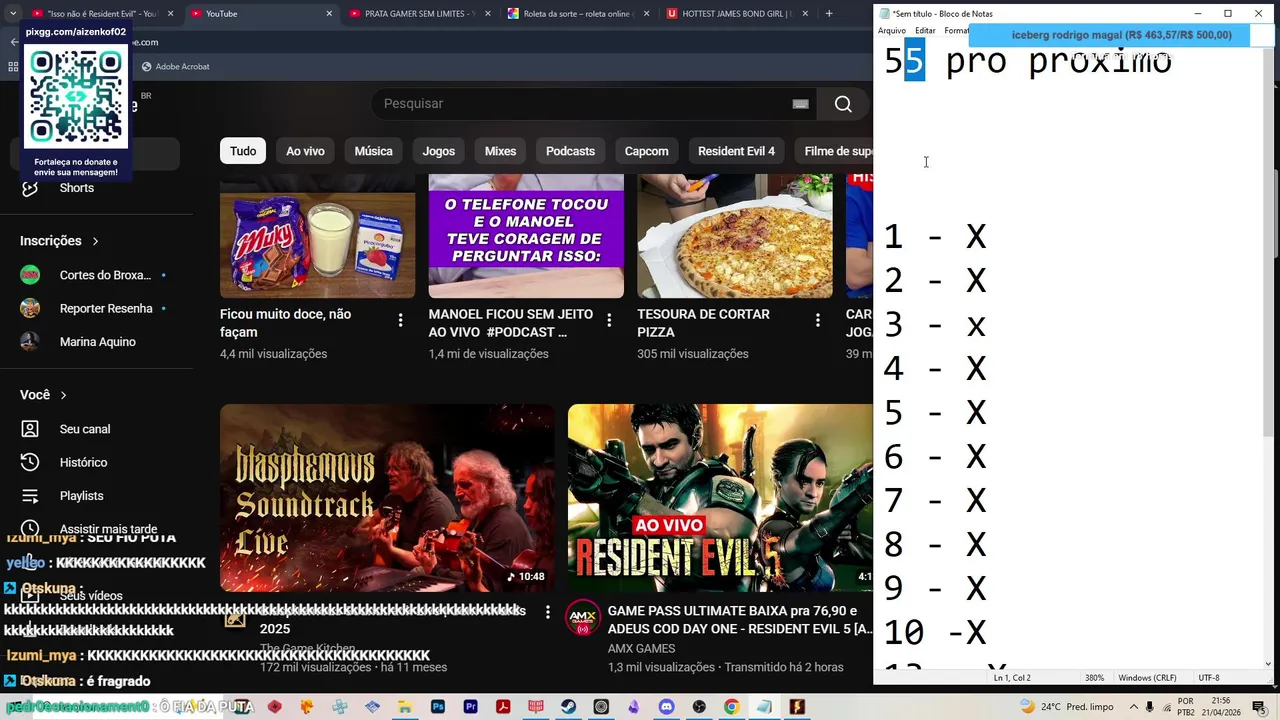Select the 'Podcasts' filter chip
Screen dimensions: 1280x720
pos(570,151)
